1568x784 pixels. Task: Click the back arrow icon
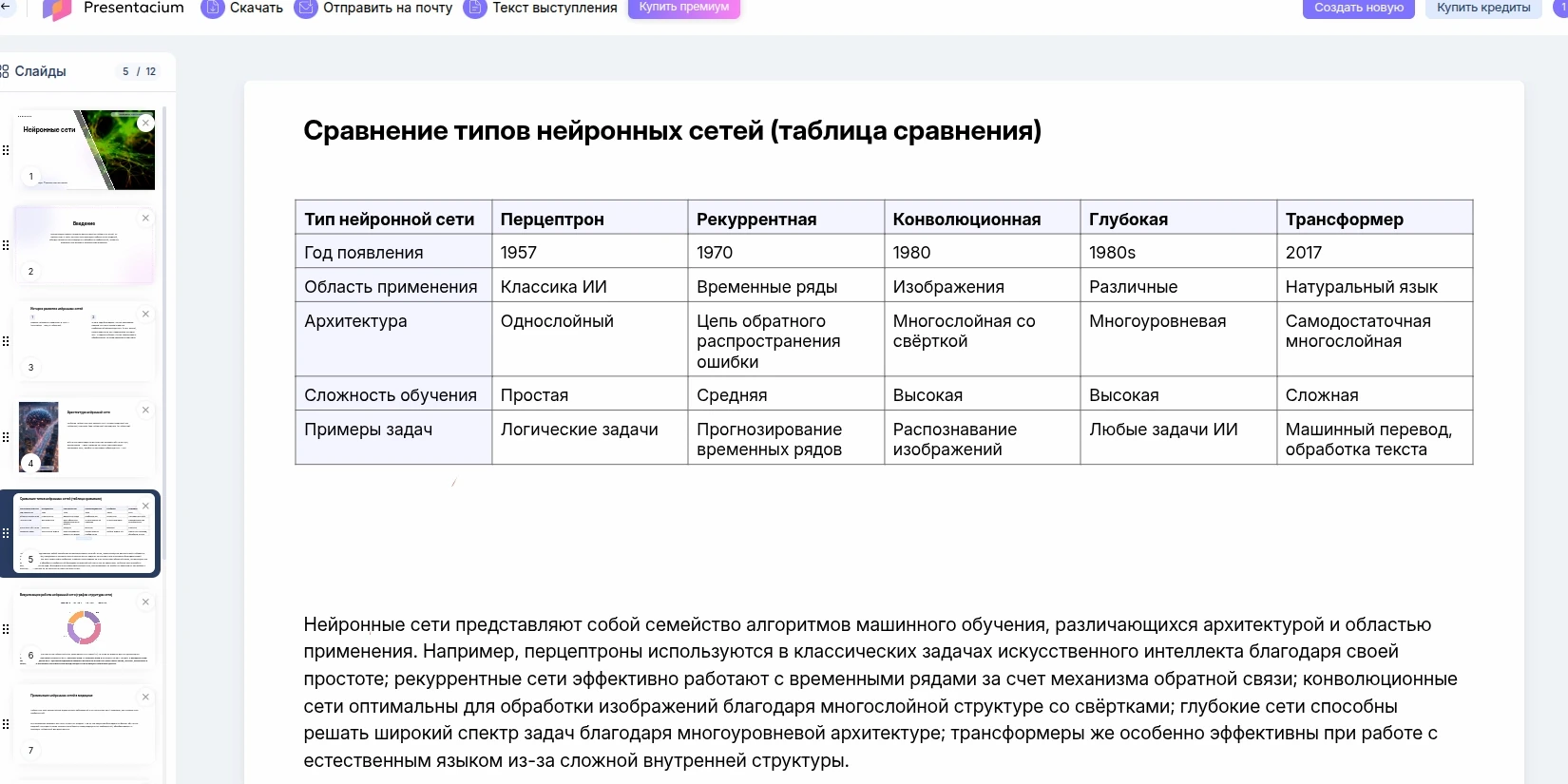[5, 8]
